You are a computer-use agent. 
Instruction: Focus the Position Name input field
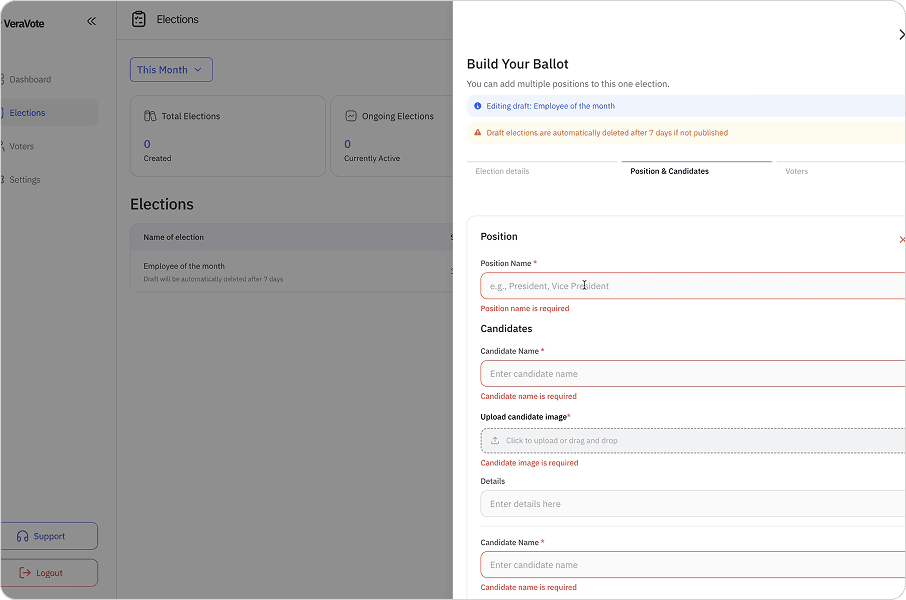point(690,286)
